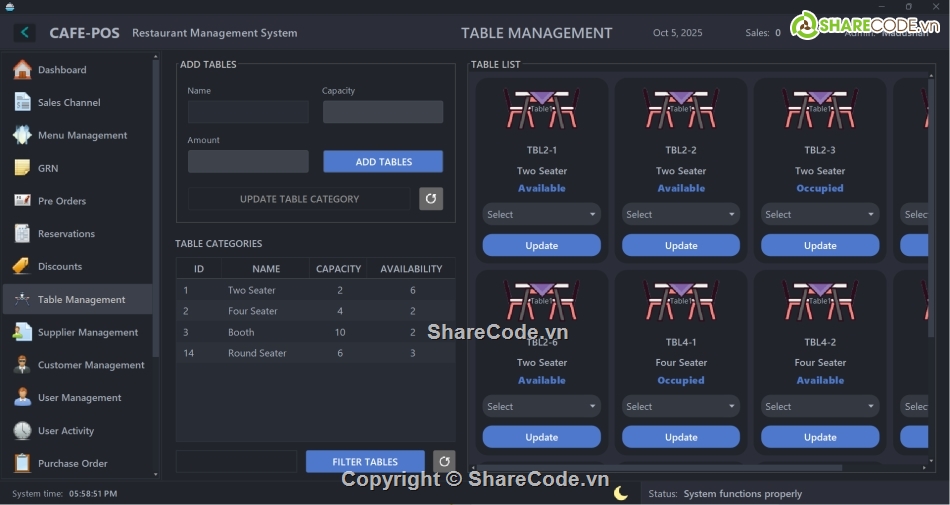
Task: Click the Discounts tag icon
Action: (x=22, y=266)
